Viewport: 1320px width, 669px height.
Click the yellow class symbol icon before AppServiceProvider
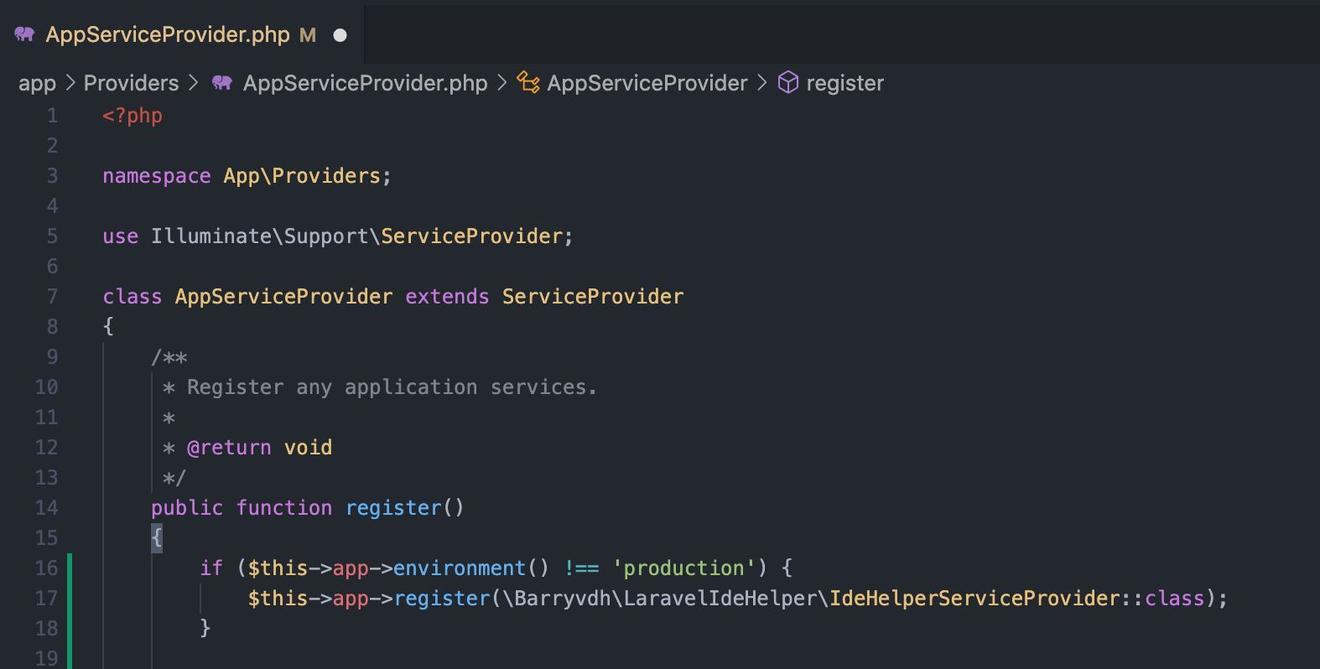point(527,82)
